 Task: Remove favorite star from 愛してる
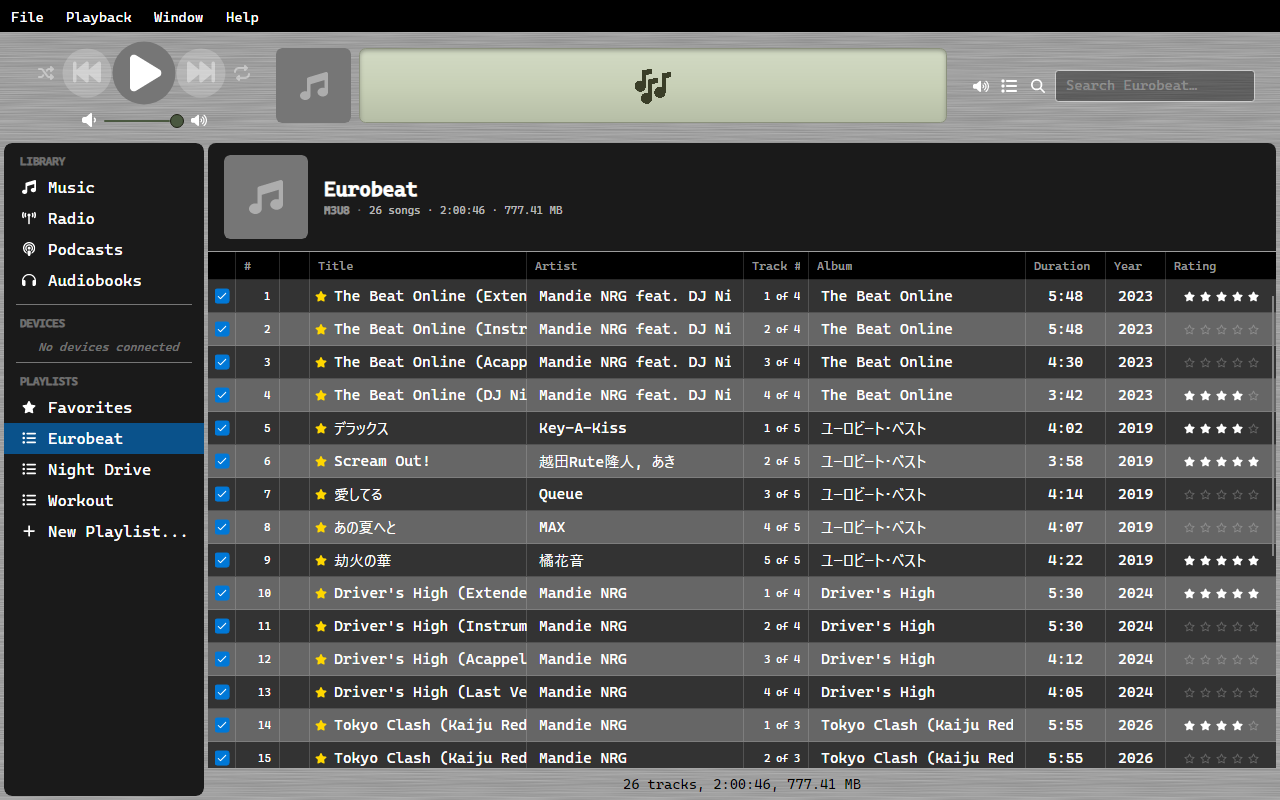click(x=321, y=494)
